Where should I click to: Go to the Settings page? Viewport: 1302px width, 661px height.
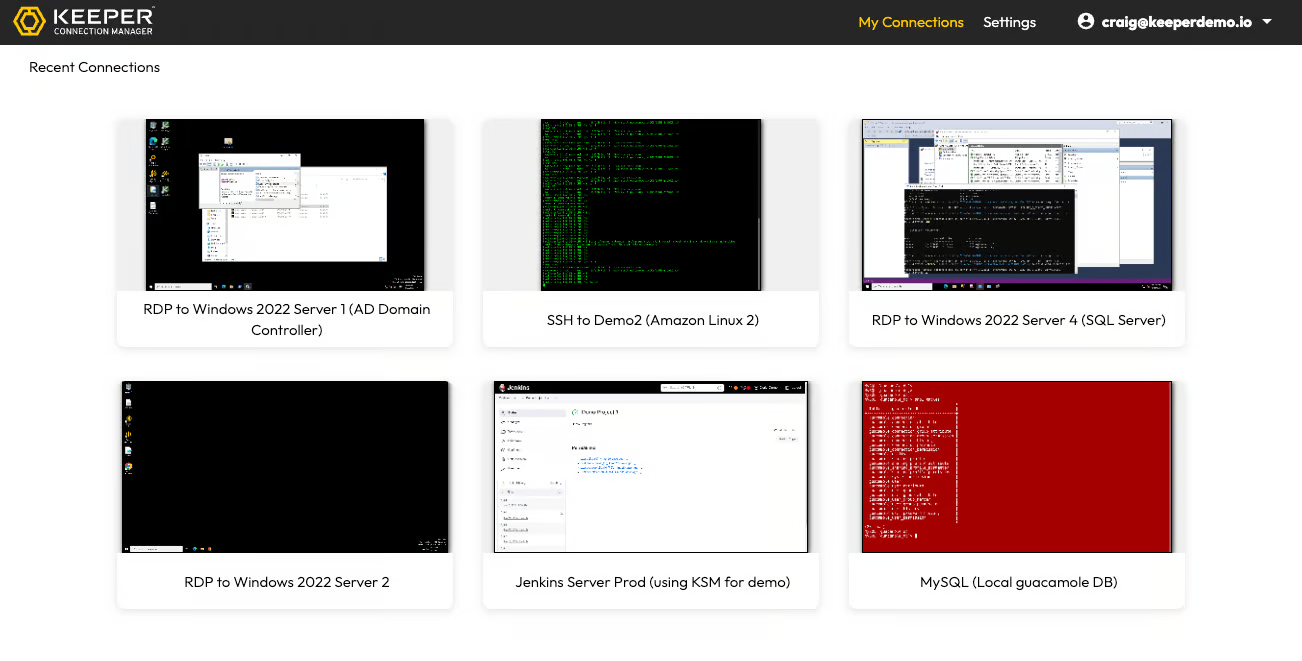[x=1009, y=22]
